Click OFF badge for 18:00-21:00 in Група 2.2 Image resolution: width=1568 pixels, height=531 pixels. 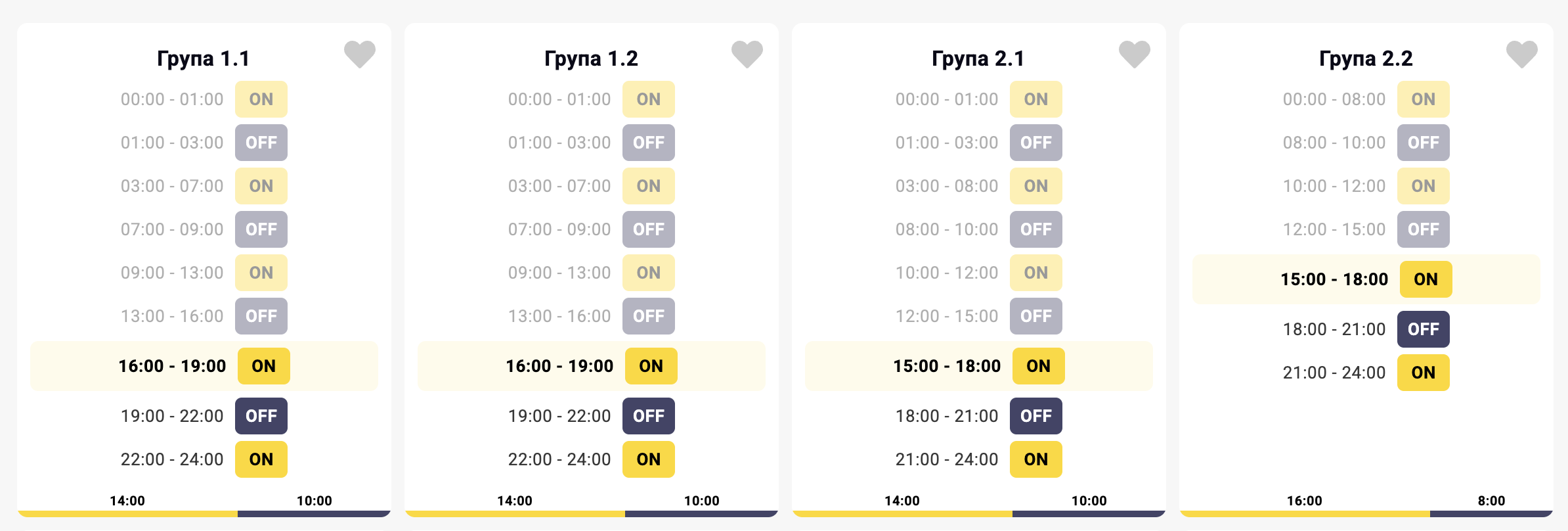tap(1424, 329)
